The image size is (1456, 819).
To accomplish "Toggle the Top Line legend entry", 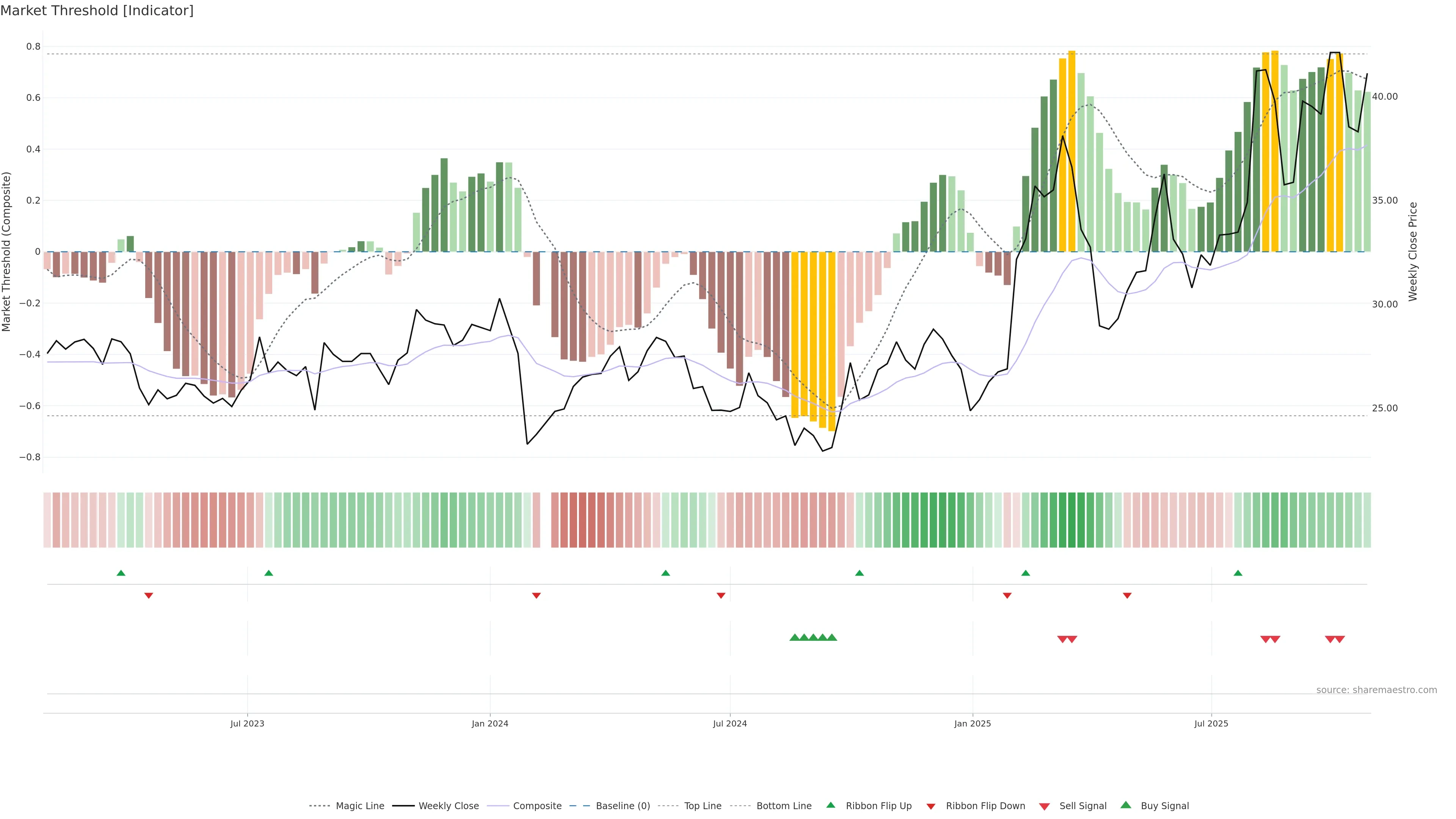I will click(703, 806).
